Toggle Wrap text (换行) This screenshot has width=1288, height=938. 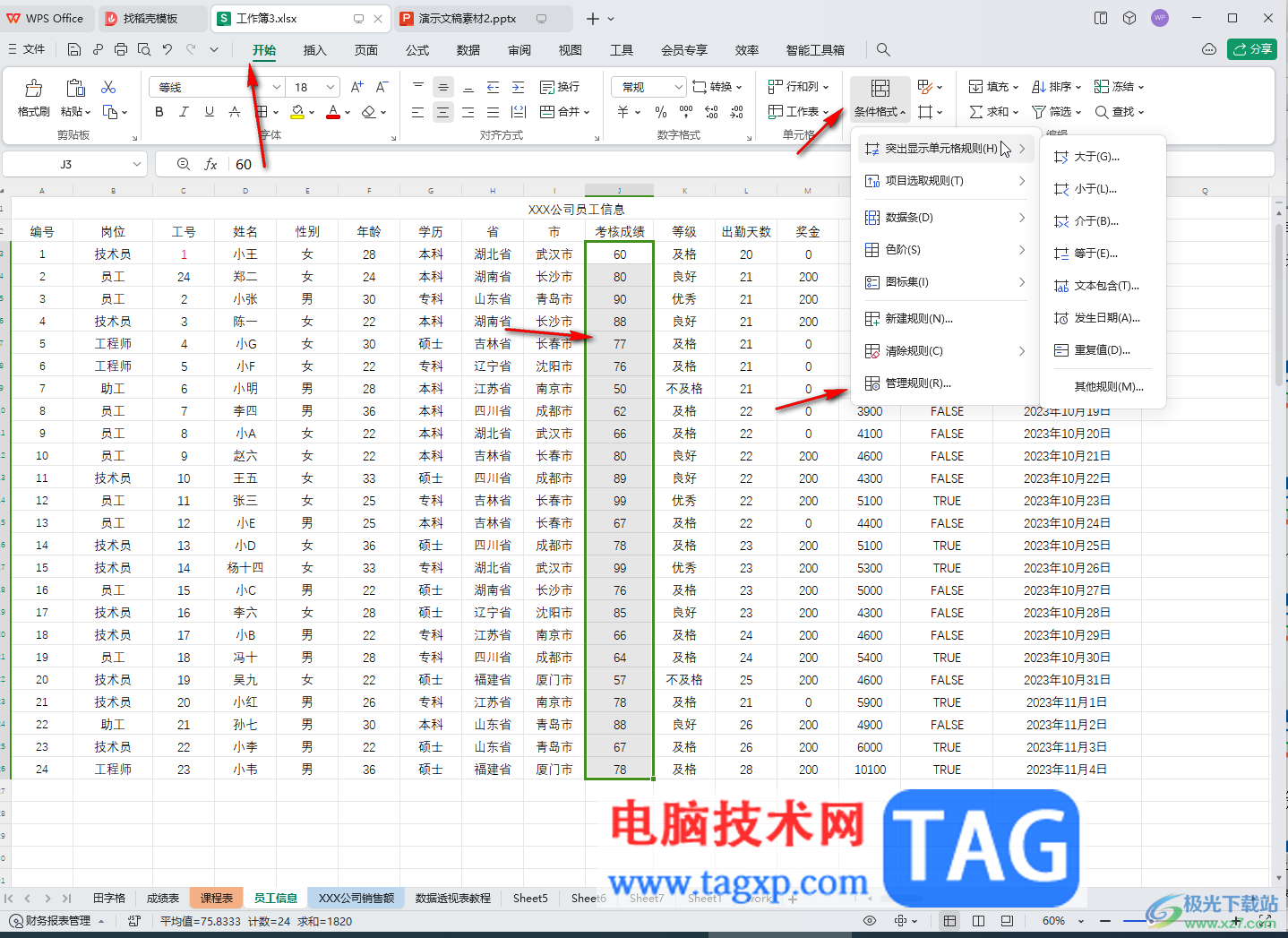[560, 87]
